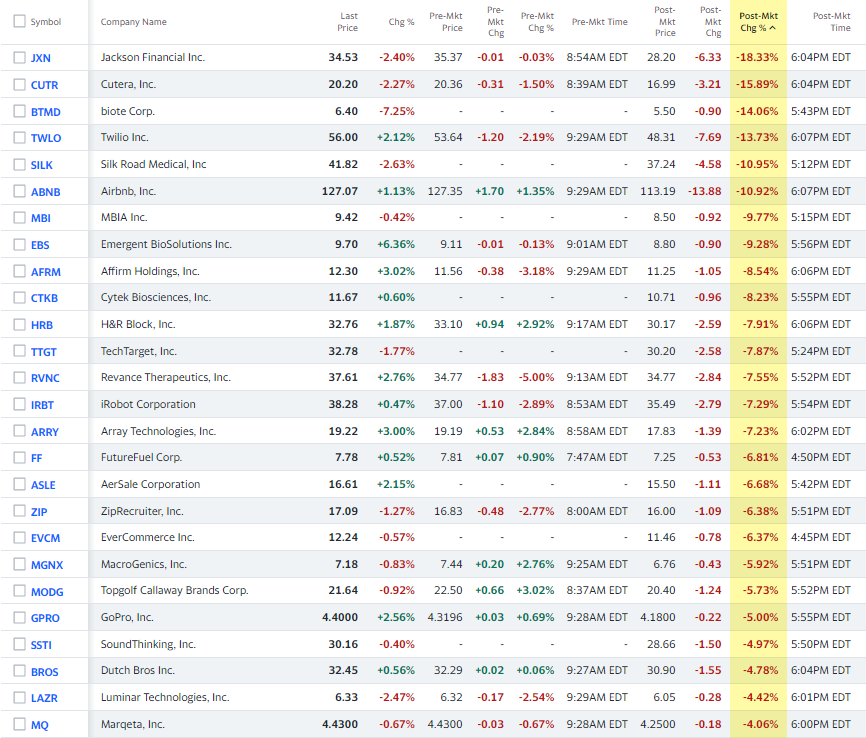Open the BROS ticker link

click(x=44, y=672)
